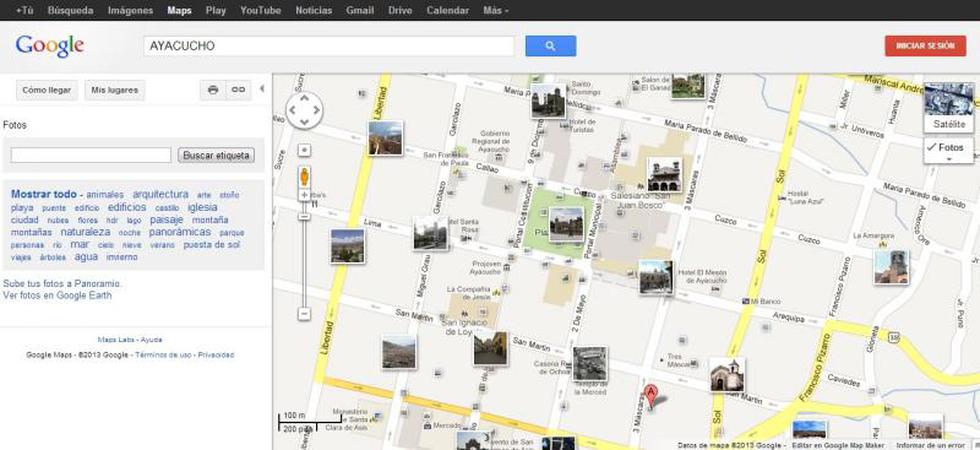The width and height of the screenshot is (980, 450).
Task: Collapse the left panel with the arrow
Action: tap(262, 89)
